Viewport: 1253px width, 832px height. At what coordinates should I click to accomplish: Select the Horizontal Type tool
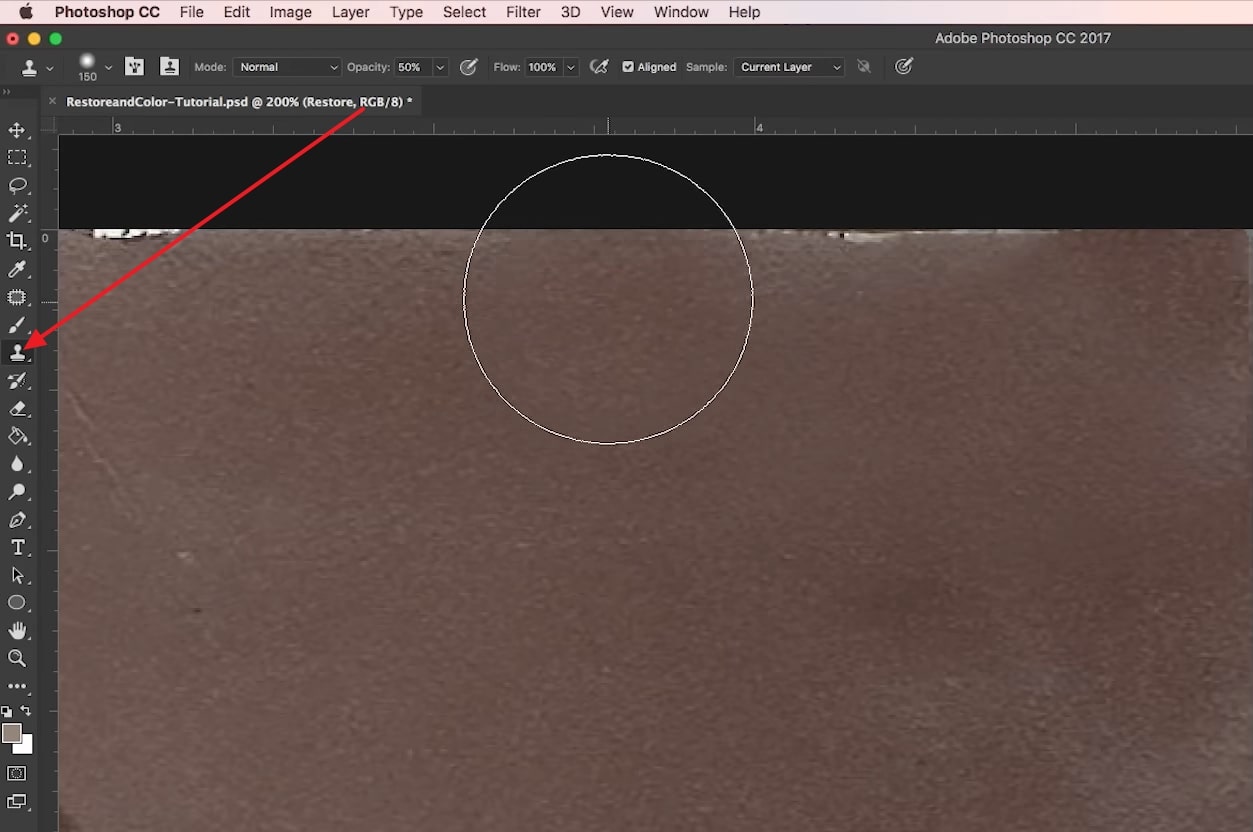point(17,547)
